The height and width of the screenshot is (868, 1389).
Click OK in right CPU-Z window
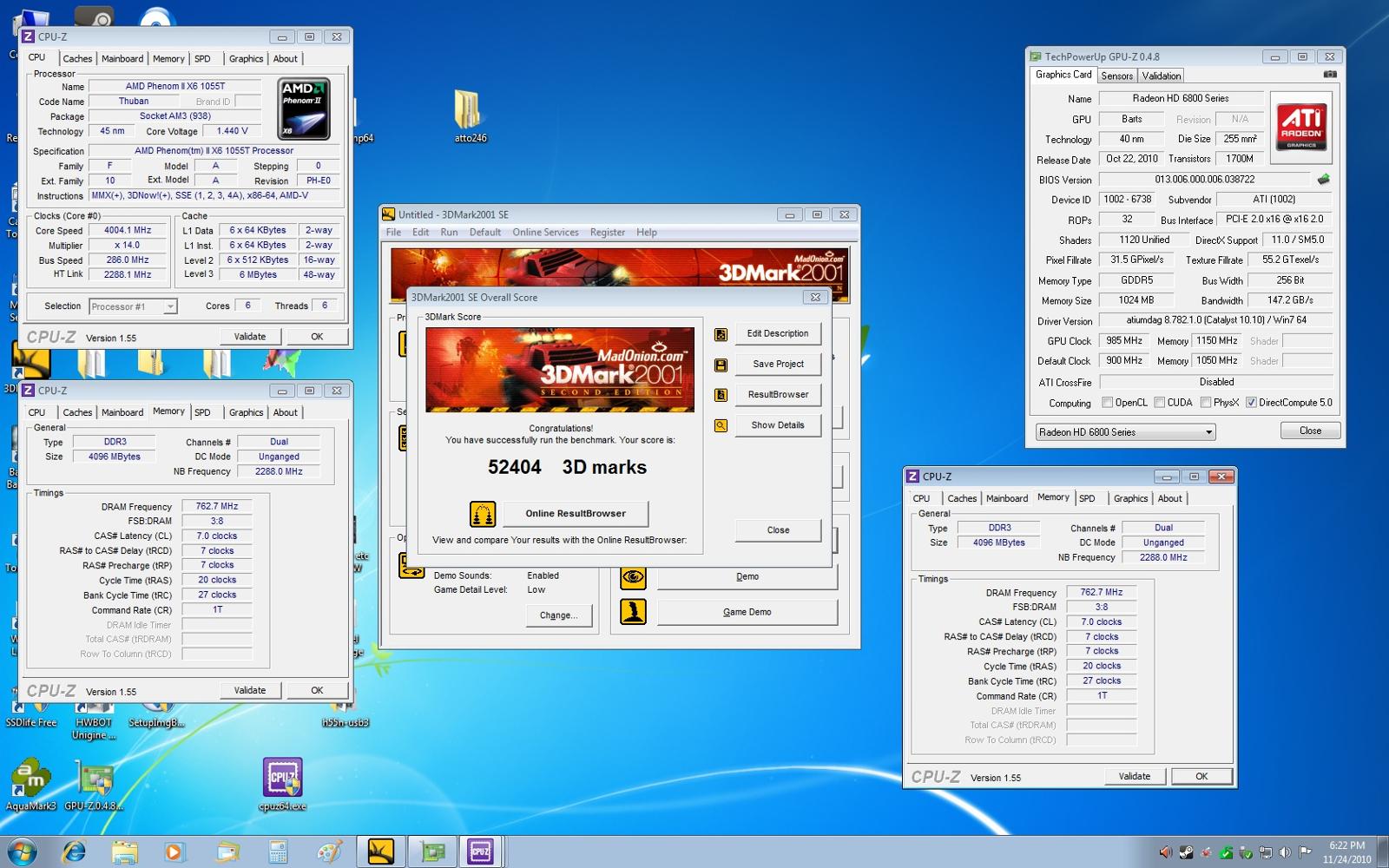(x=1201, y=777)
